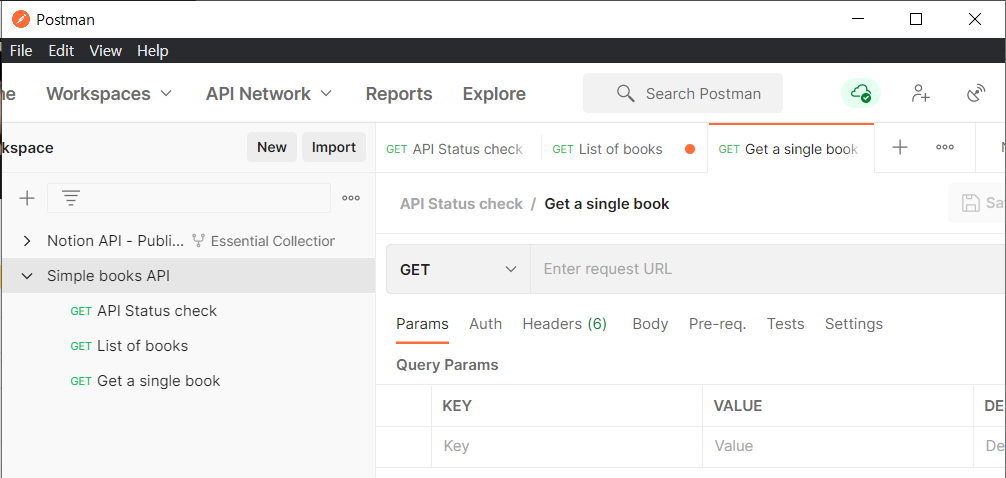
Task: Click the save disk icon
Action: (x=970, y=203)
